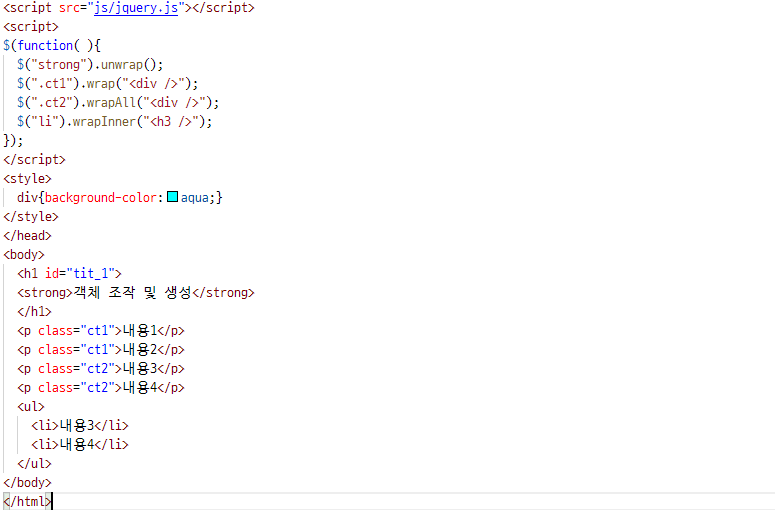Click the $(function( ){ line
Image resolution: width=775 pixels, height=510 pixels.
click(x=52, y=45)
